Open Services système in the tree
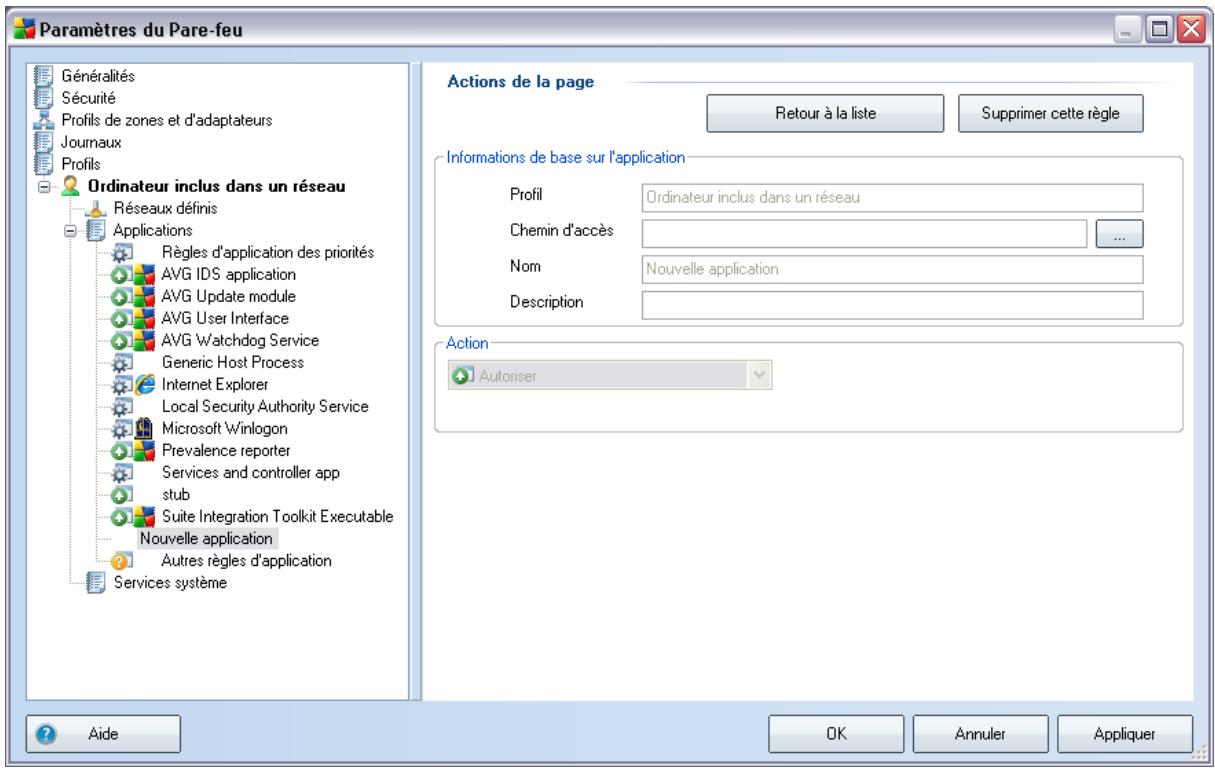The height and width of the screenshot is (768, 1215). tap(170, 582)
